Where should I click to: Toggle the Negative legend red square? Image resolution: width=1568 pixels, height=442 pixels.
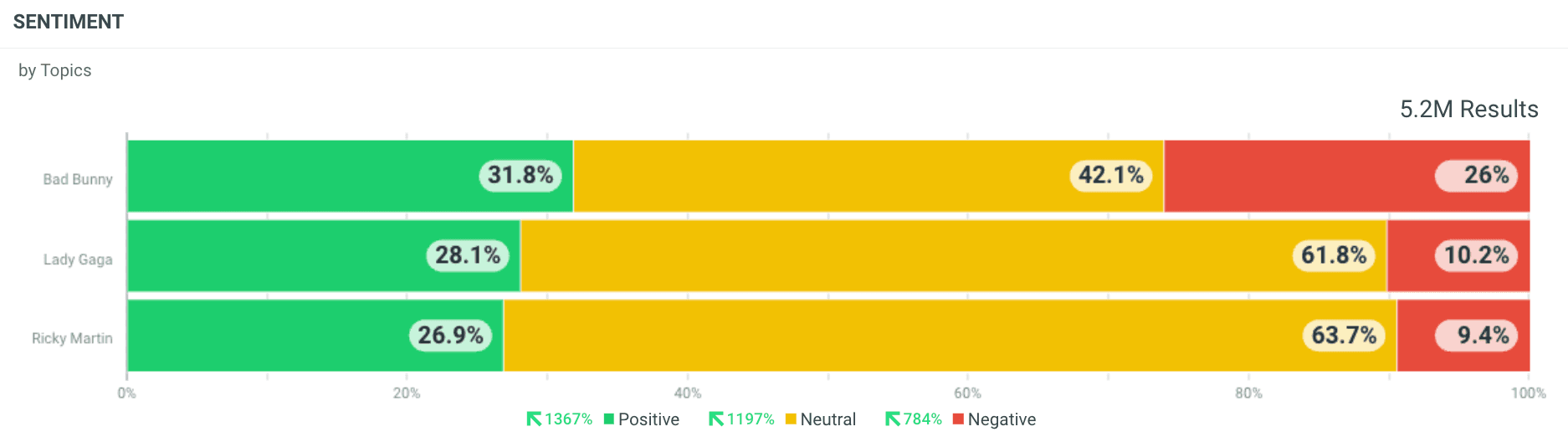(x=958, y=419)
